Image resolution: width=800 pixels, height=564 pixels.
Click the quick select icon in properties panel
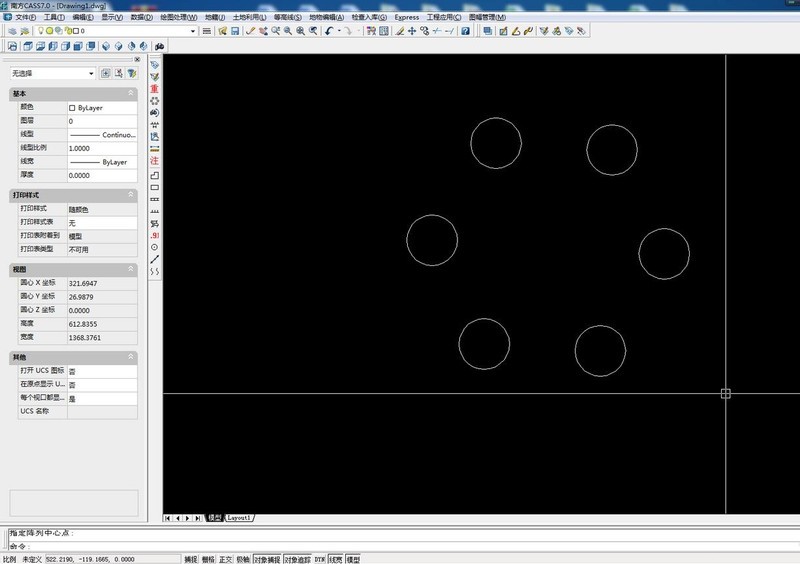coord(132,73)
